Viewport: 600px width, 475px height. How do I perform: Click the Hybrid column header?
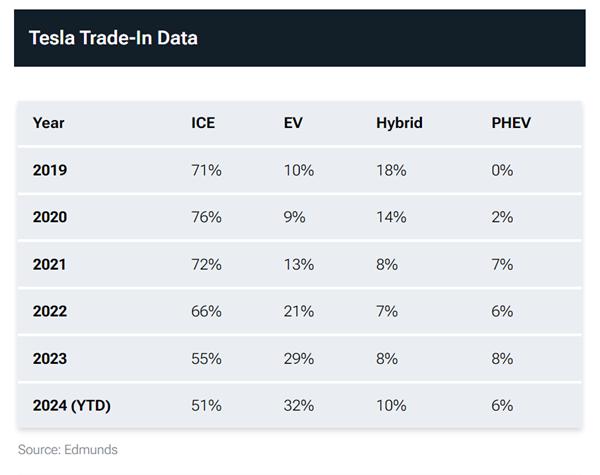point(399,123)
